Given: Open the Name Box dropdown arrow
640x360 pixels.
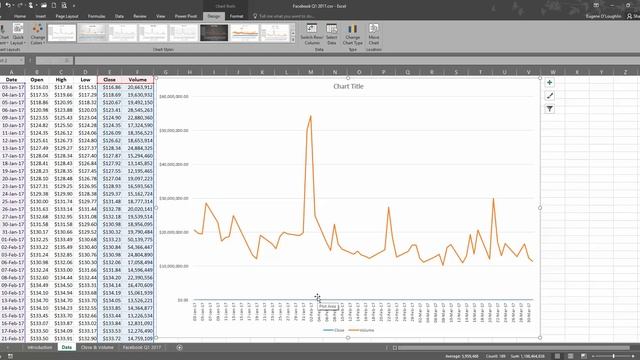Looking at the screenshot, I should pyautogui.click(x=22, y=60).
